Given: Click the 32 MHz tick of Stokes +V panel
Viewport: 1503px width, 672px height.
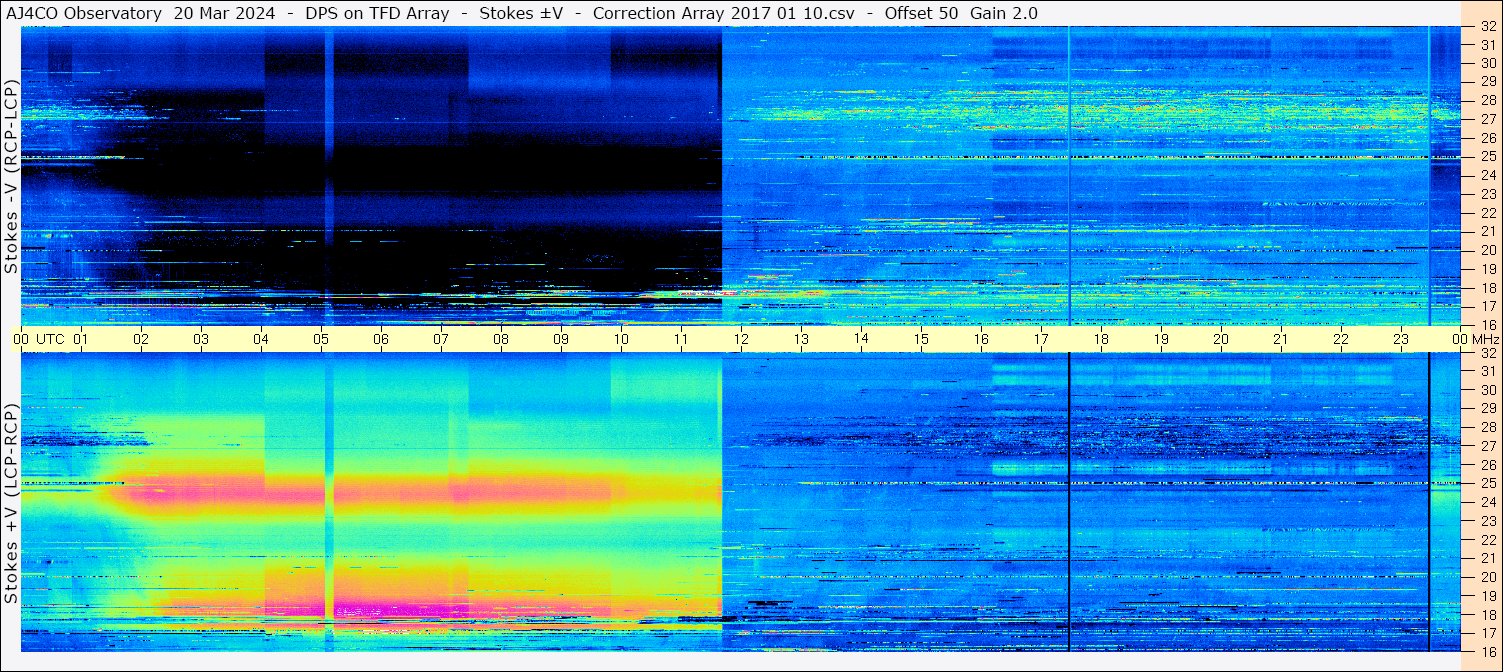Looking at the screenshot, I should coord(1487,353).
